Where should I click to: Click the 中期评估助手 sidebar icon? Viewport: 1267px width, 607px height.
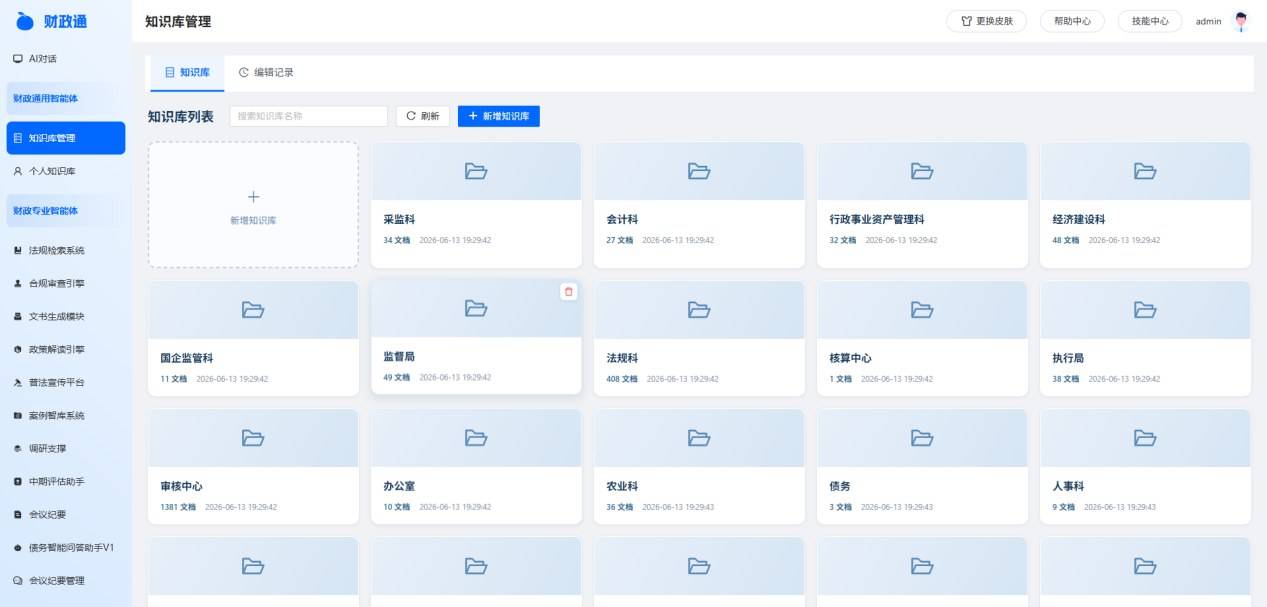(x=17, y=481)
